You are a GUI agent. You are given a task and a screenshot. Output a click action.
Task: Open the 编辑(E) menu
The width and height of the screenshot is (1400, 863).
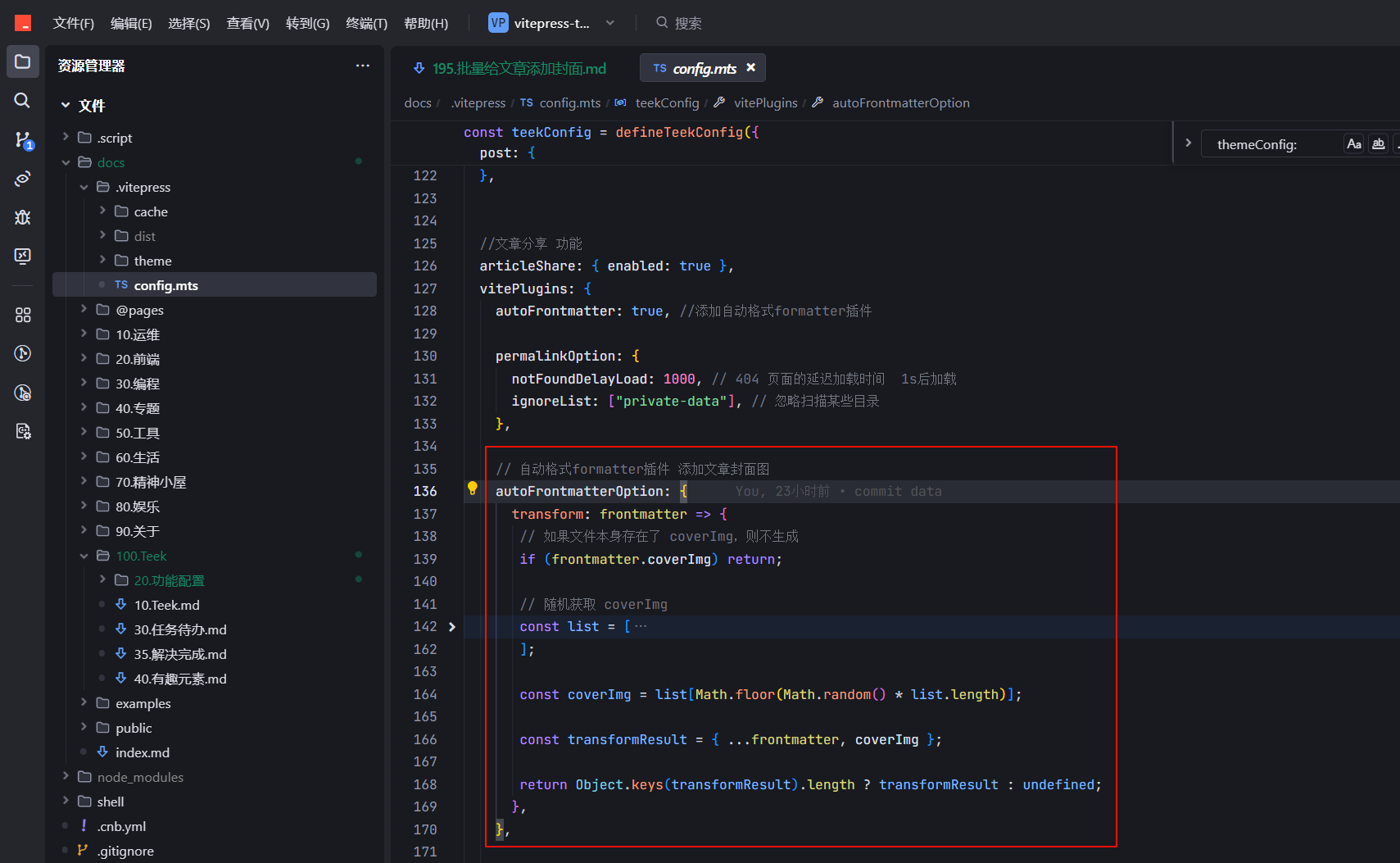click(x=131, y=23)
